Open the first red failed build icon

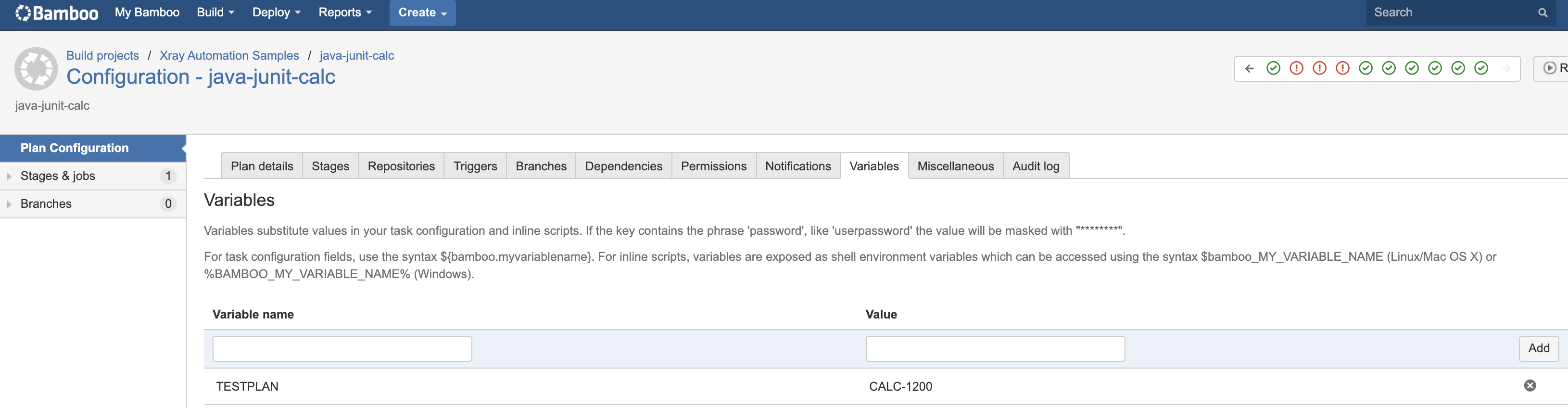tap(1297, 68)
